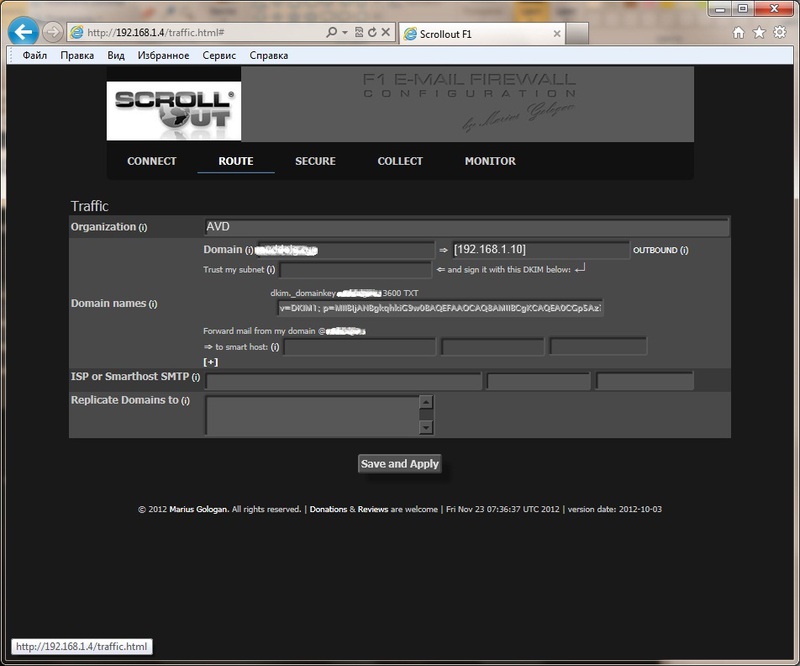Open Favorites star icon
Image resolution: width=800 pixels, height=666 pixels.
[x=759, y=33]
